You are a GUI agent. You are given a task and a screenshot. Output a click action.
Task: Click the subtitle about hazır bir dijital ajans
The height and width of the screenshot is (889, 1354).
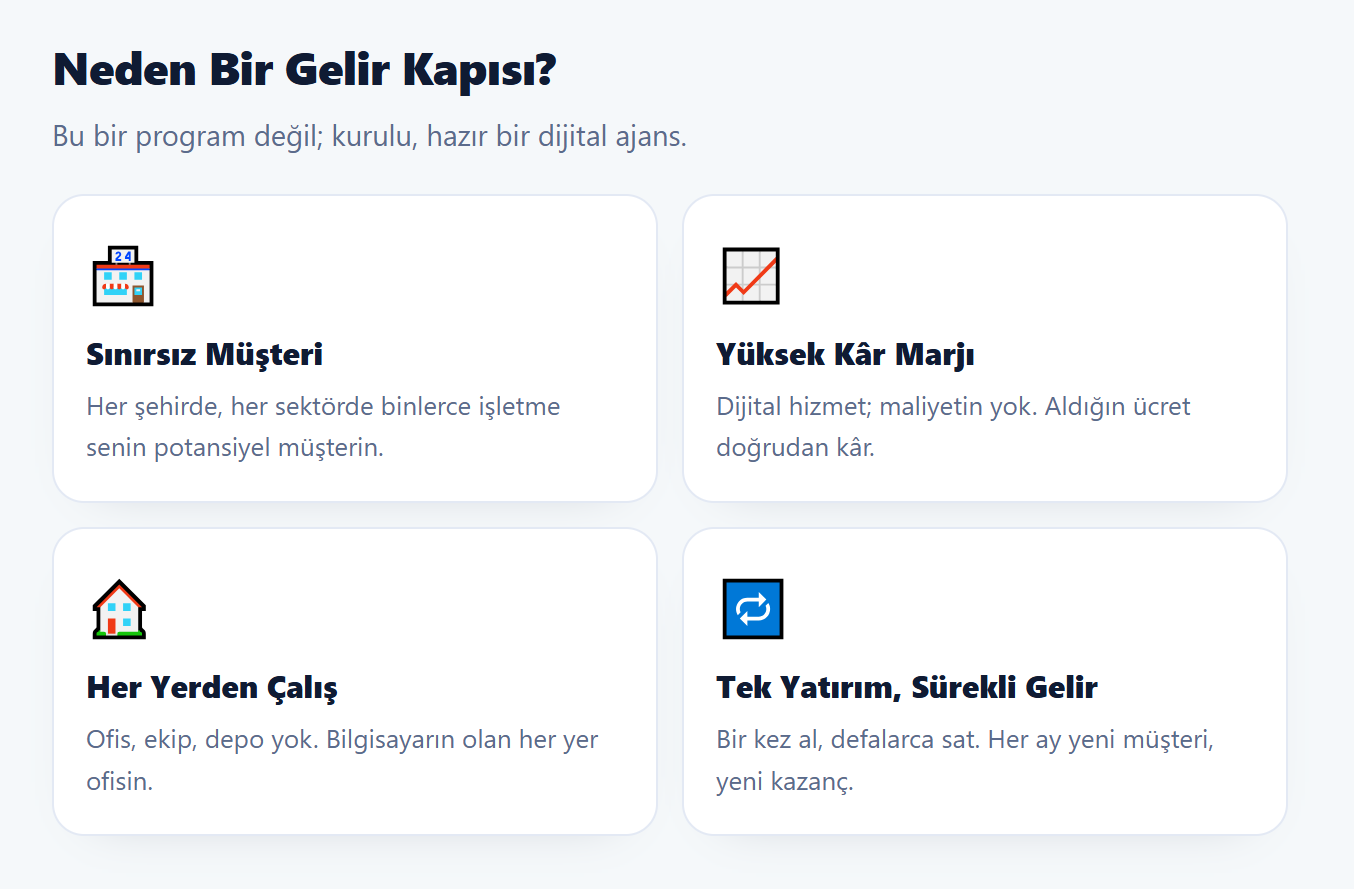pyautogui.click(x=370, y=136)
